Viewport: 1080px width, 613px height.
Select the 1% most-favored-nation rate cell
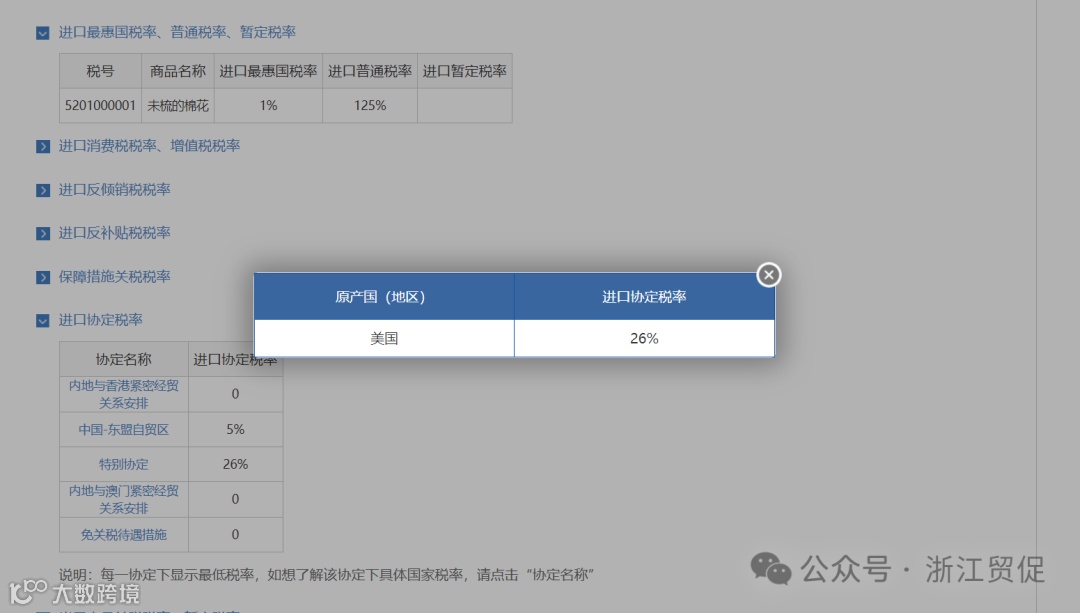click(269, 105)
